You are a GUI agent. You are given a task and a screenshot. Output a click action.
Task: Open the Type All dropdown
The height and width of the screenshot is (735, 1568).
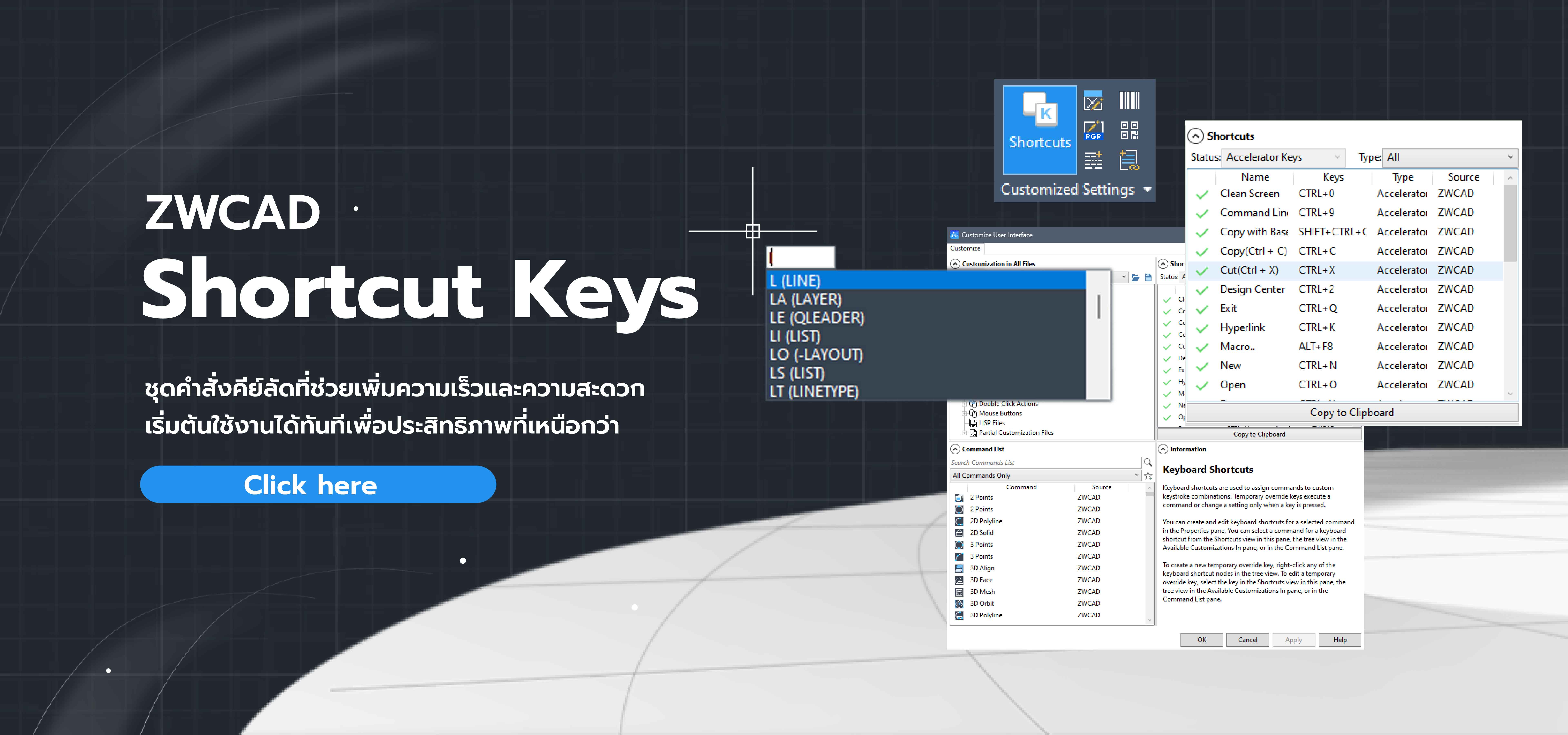[1450, 158]
